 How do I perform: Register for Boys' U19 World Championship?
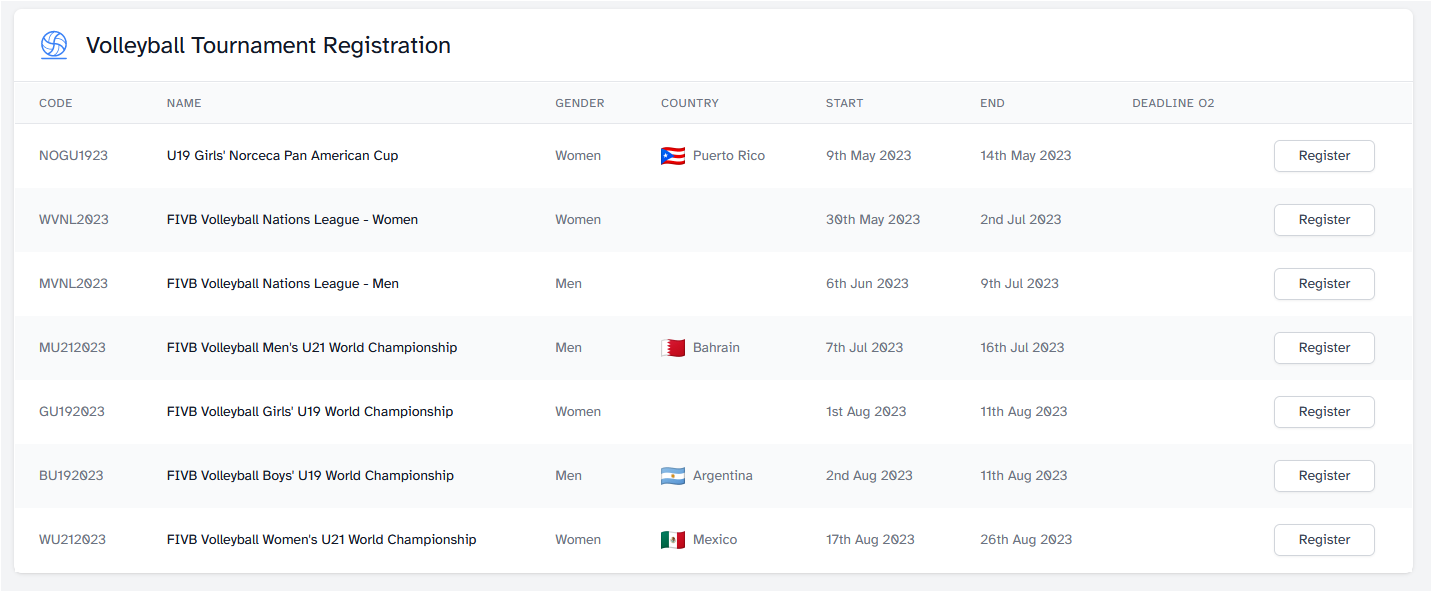point(1324,476)
